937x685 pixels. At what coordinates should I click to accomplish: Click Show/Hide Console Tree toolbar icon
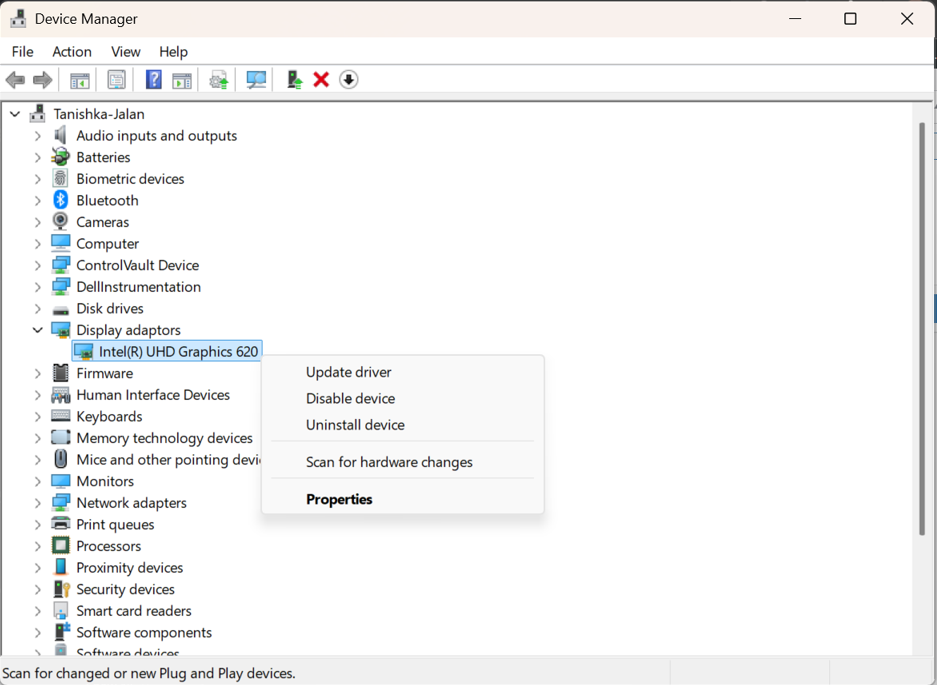79,79
